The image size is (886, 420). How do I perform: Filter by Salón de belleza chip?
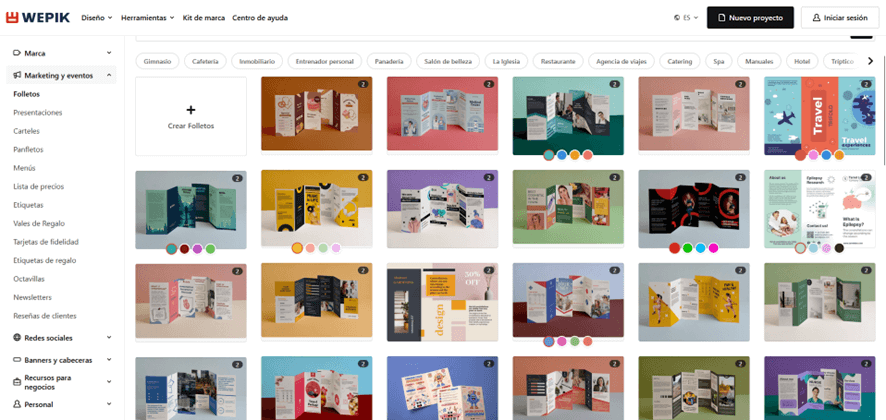point(448,61)
